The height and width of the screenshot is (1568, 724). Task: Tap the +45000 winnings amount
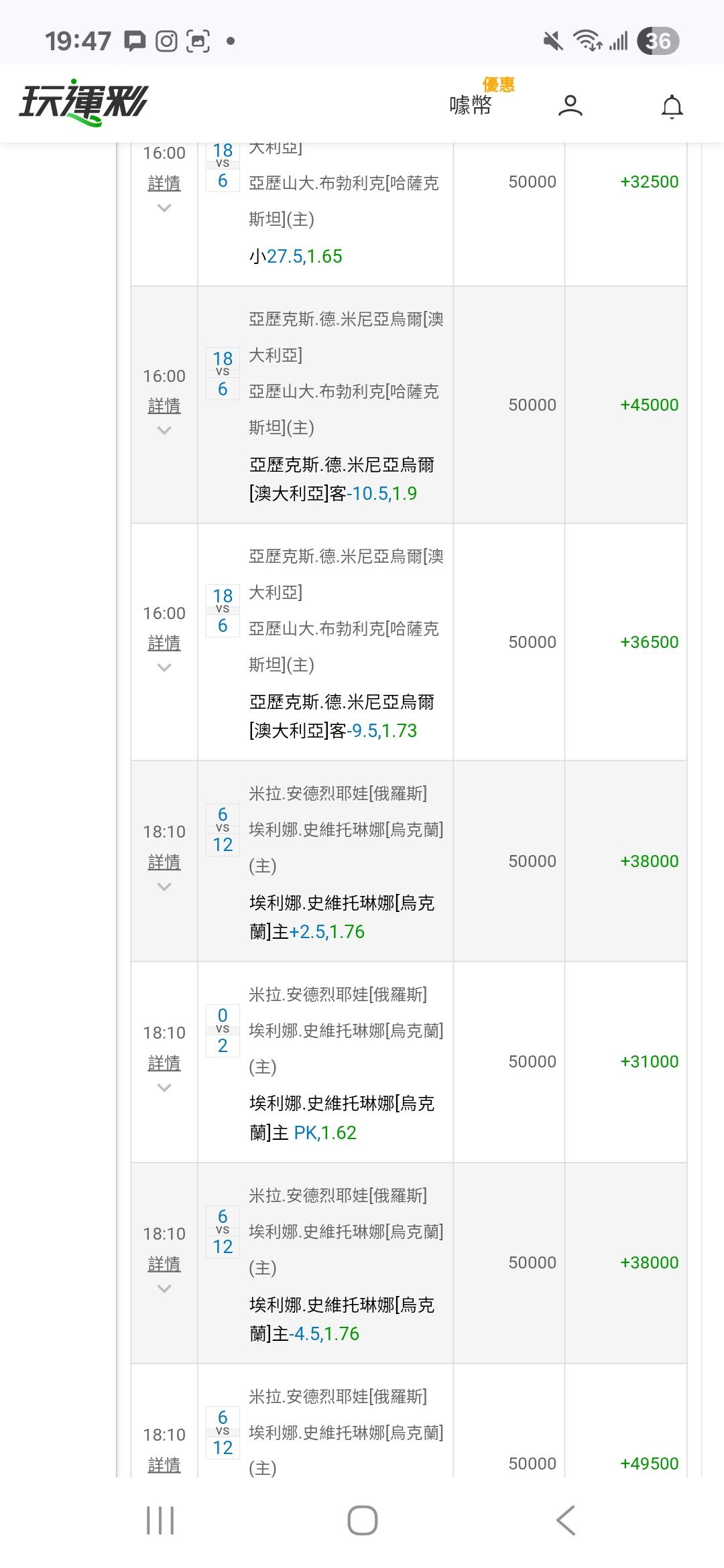(649, 405)
